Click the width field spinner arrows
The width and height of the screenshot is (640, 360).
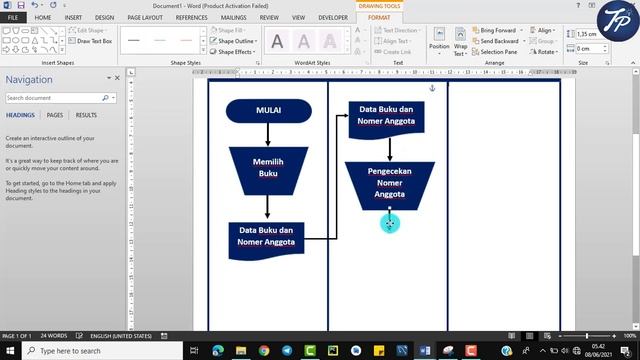(605, 49)
